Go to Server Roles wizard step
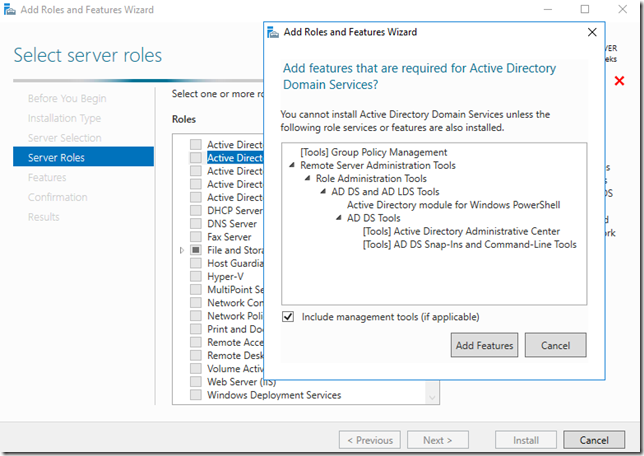This screenshot has height=456, width=644. click(x=56, y=158)
